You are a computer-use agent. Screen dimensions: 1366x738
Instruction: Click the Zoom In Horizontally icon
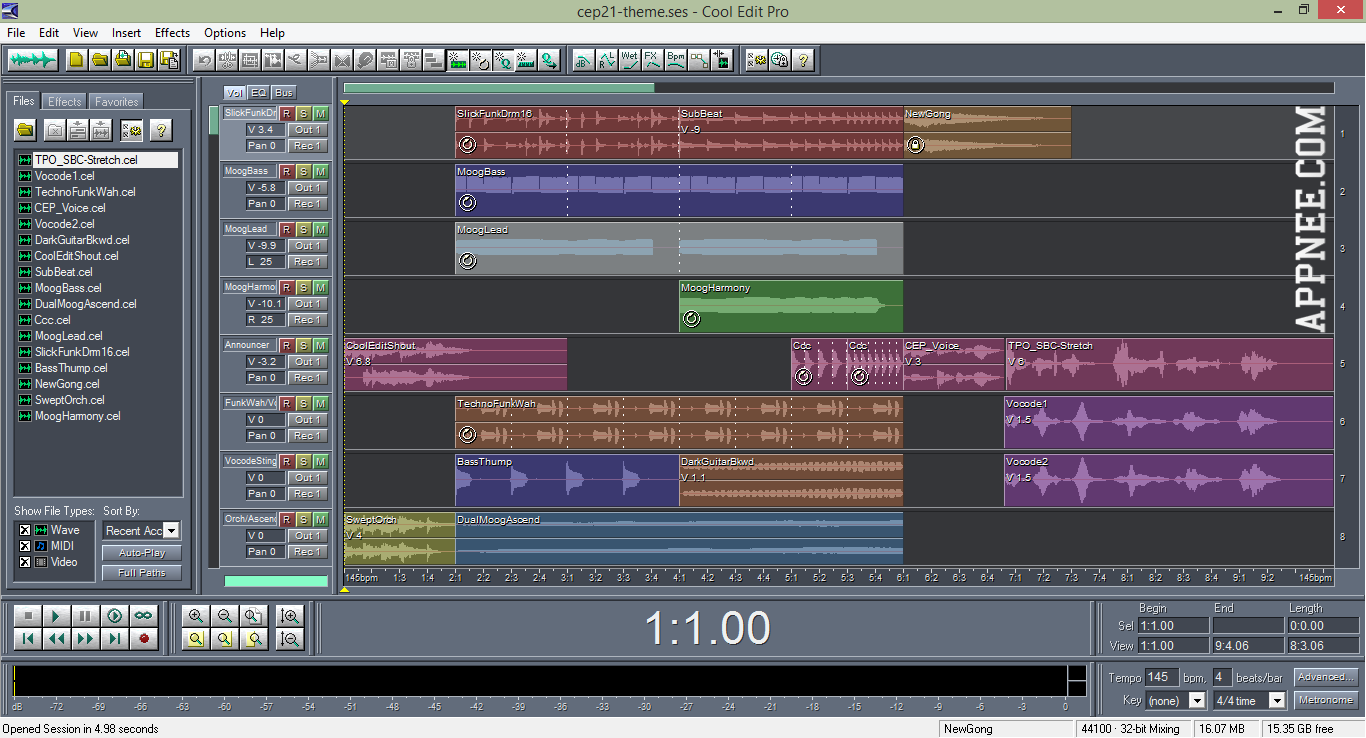point(196,616)
